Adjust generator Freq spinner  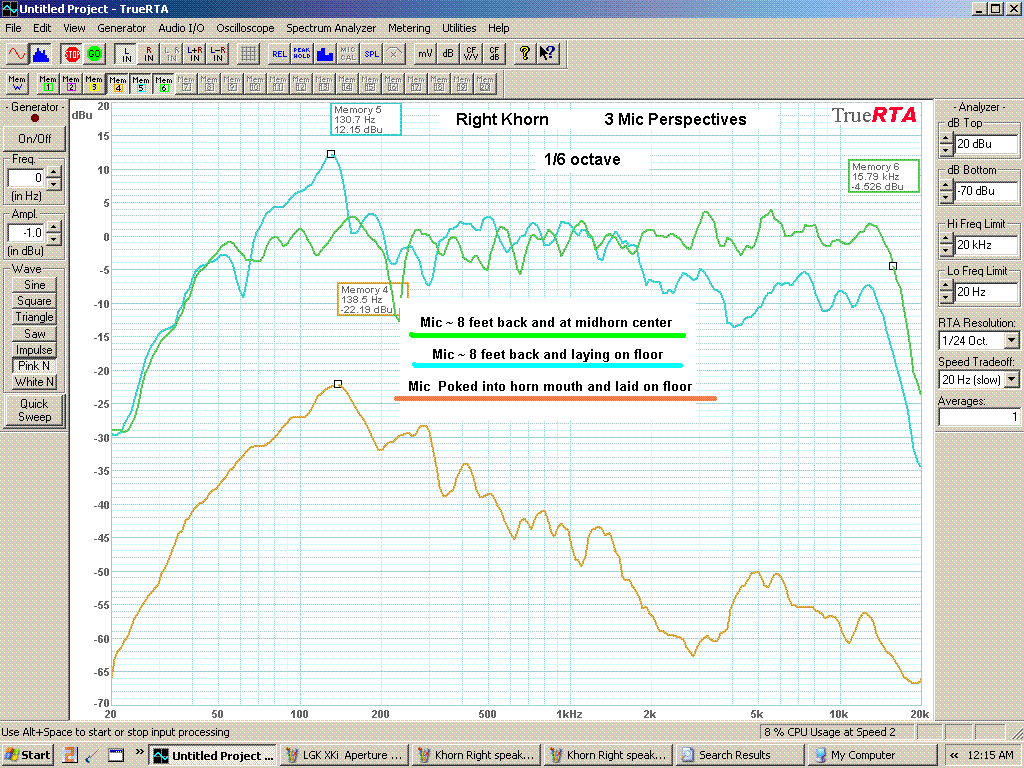coord(54,178)
